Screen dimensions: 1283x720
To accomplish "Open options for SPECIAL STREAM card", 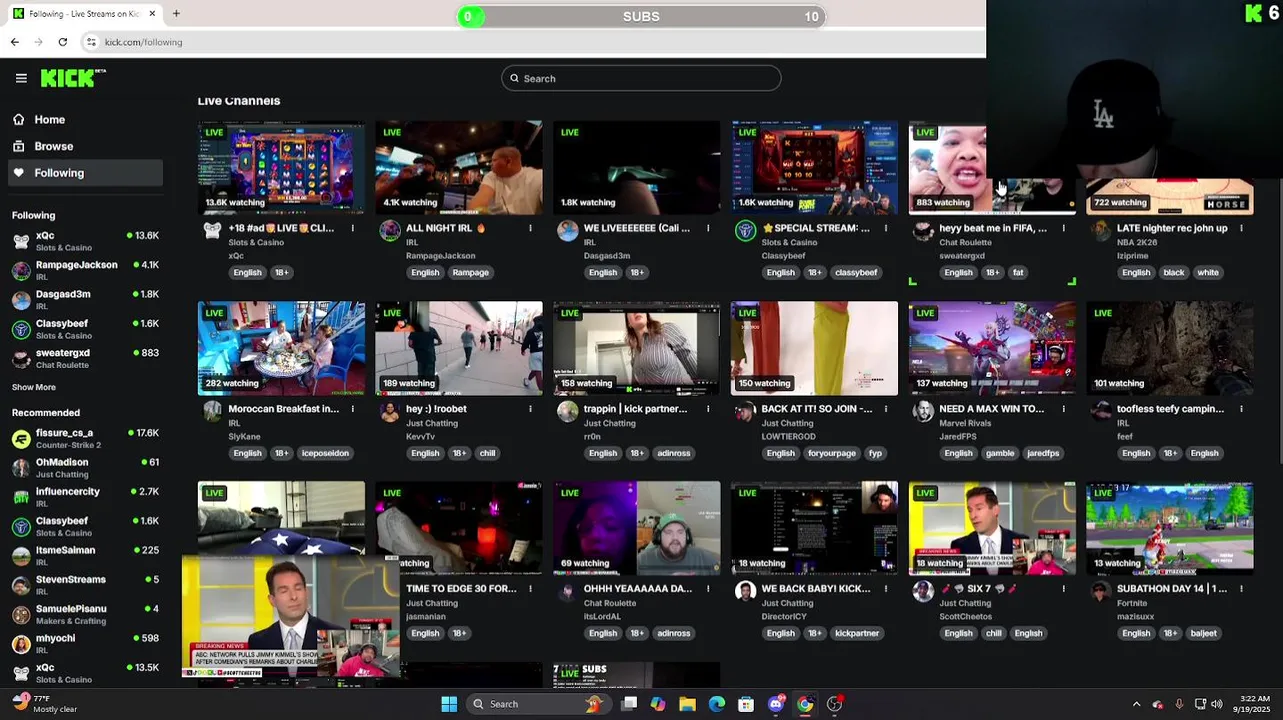I will click(886, 228).
